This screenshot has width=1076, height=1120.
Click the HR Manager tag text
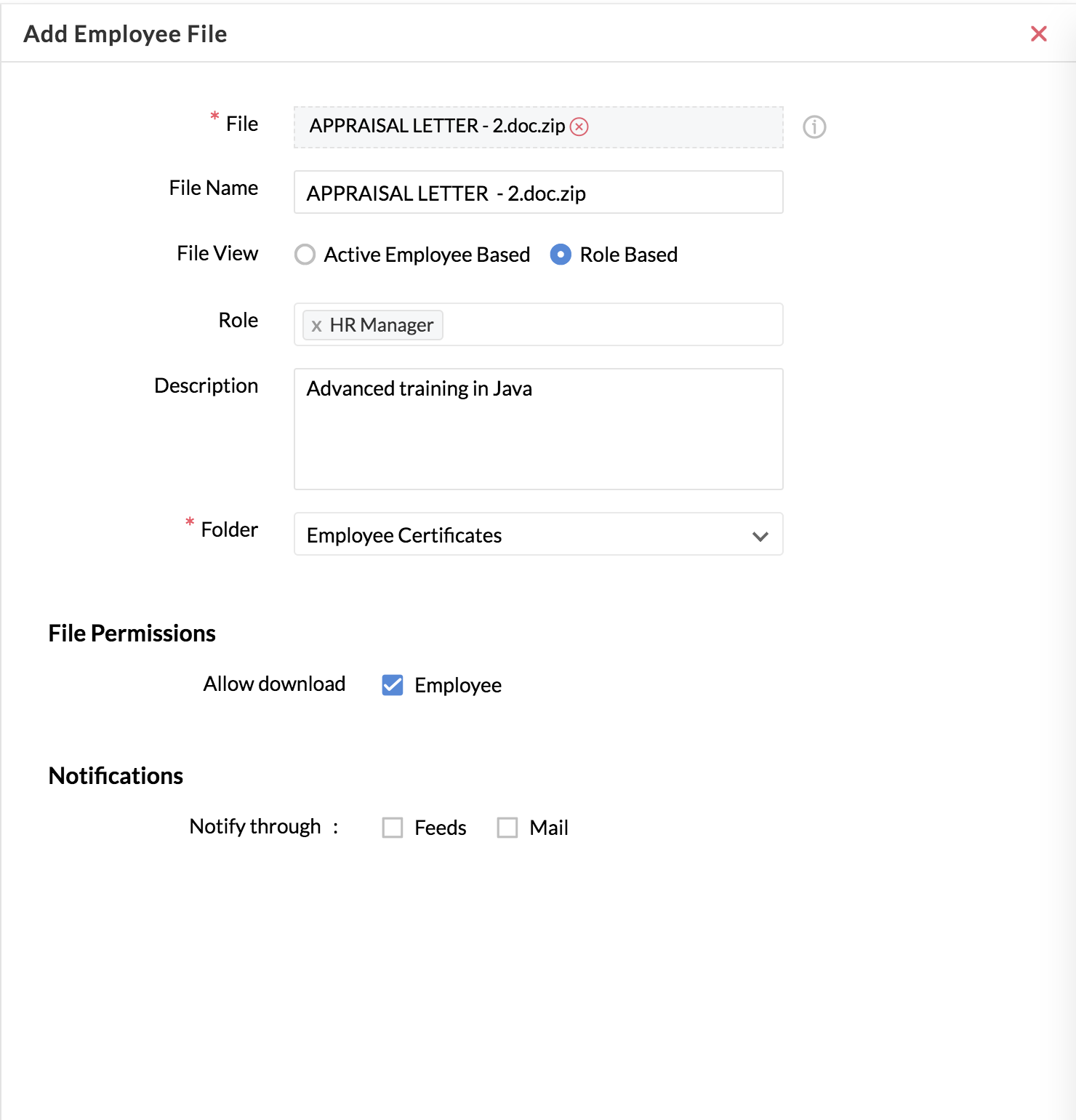pyautogui.click(x=382, y=325)
